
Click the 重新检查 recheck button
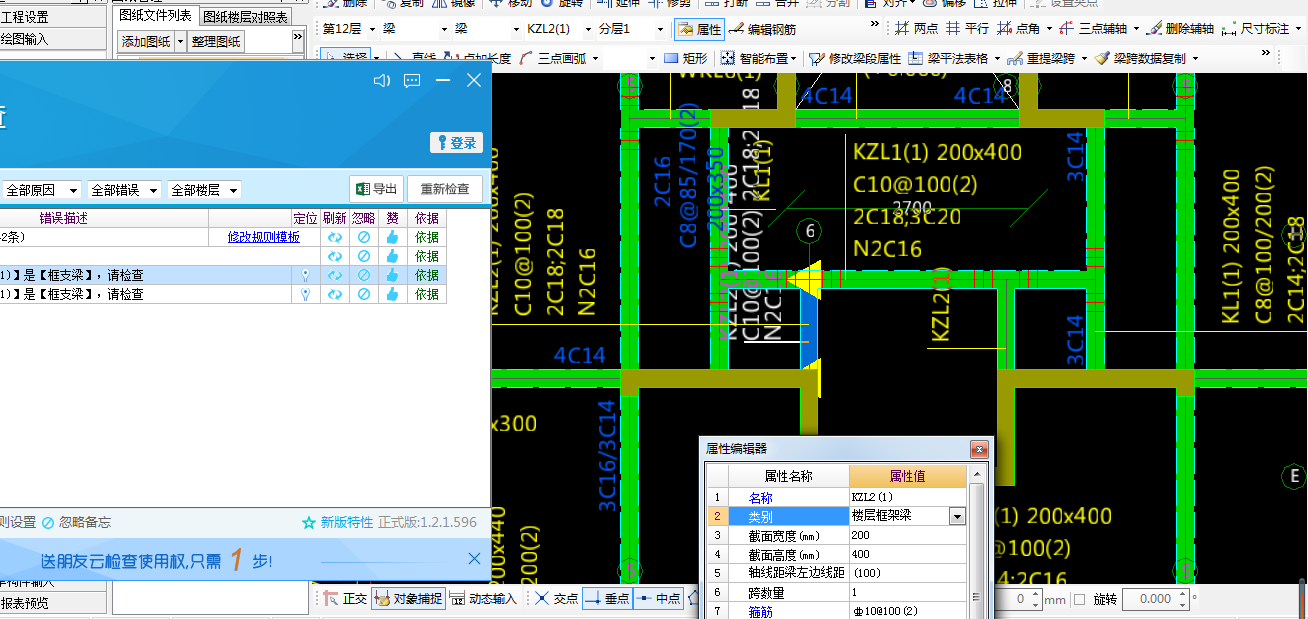[445, 189]
